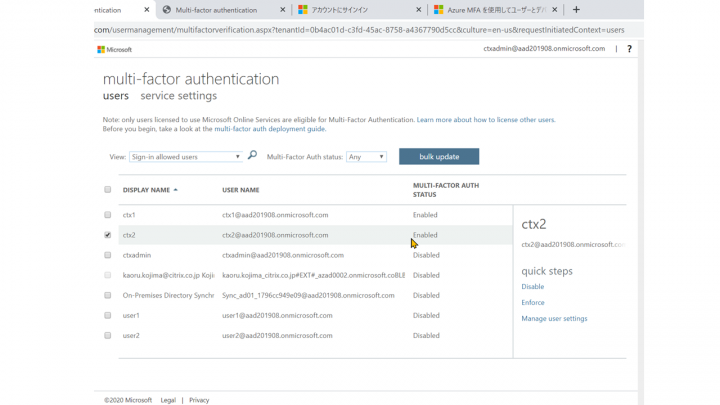Check the box for user ctx1

[x=108, y=215]
